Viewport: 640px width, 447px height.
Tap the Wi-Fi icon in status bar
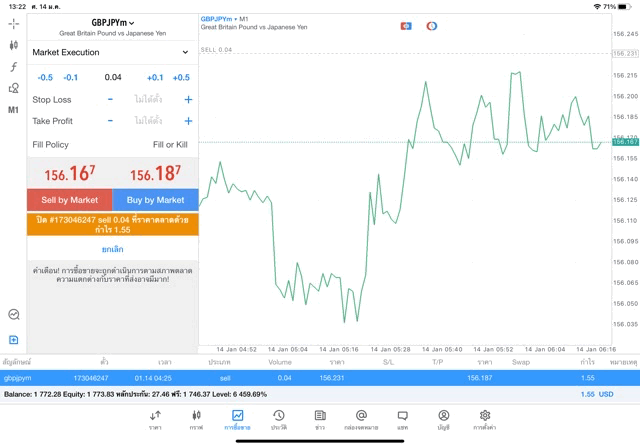(x=598, y=7)
